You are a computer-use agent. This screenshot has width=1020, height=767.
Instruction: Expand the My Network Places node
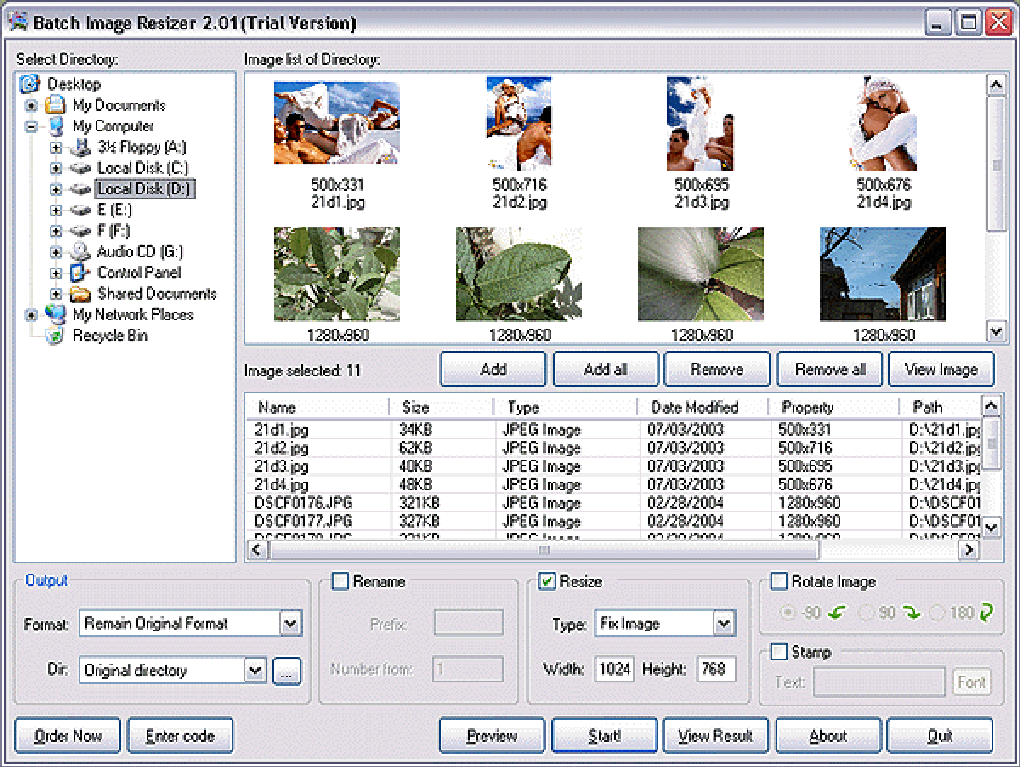[x=31, y=315]
